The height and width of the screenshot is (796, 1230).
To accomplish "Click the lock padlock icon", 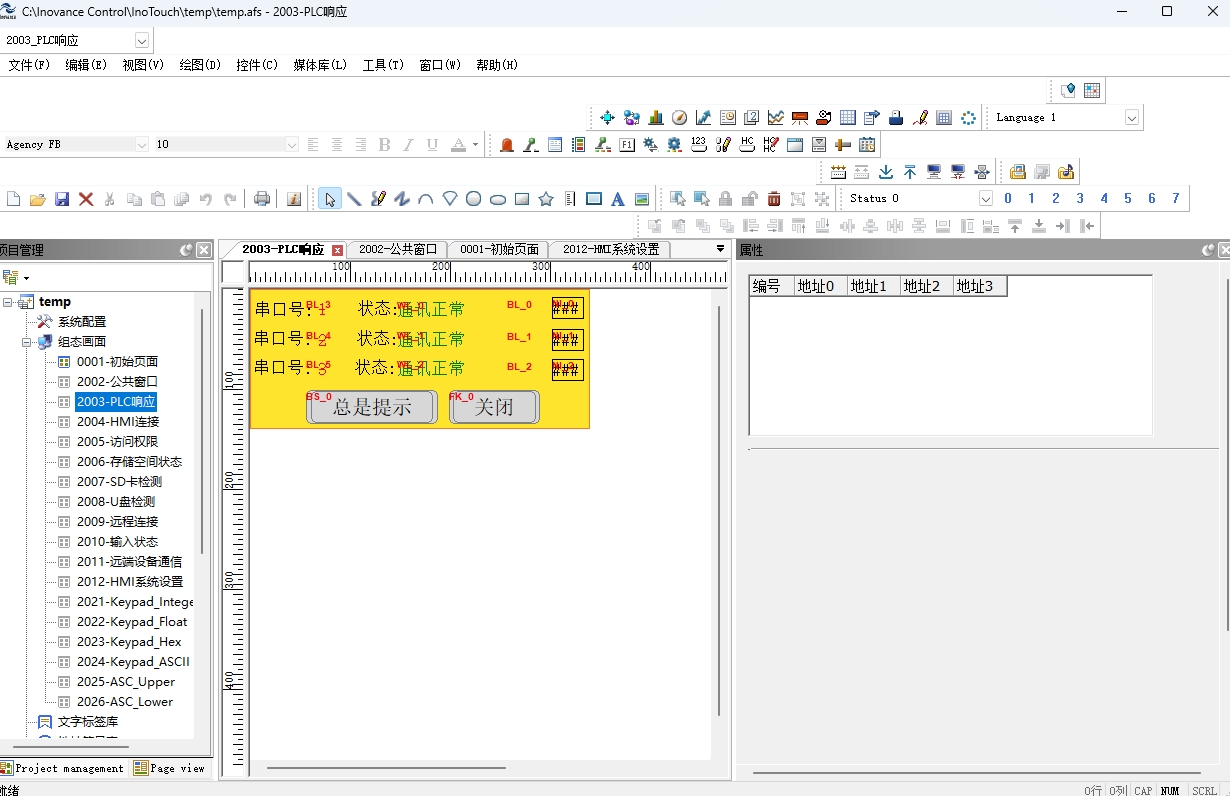I will [x=726, y=199].
